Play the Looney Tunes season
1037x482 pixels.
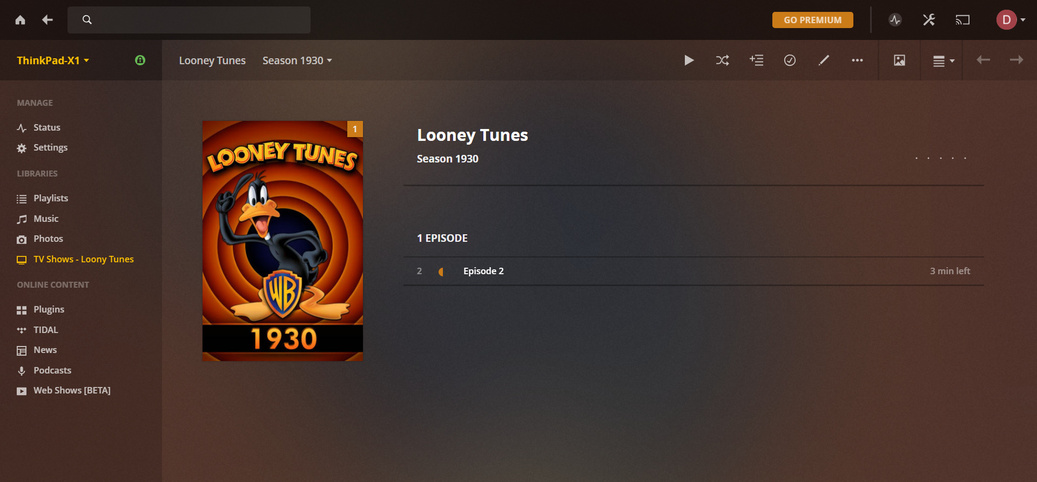point(688,60)
